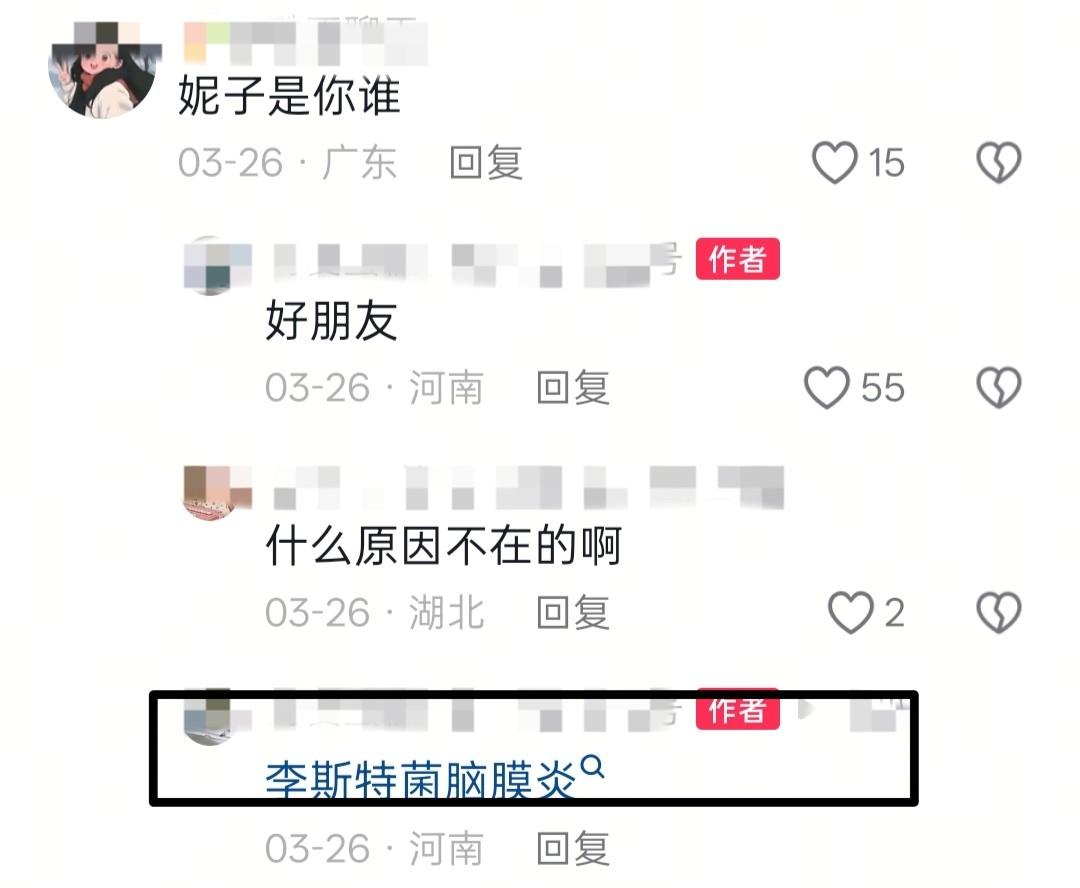1080x888 pixels.
Task: Open the author's avatar above 好朋友
Action: (x=218, y=266)
